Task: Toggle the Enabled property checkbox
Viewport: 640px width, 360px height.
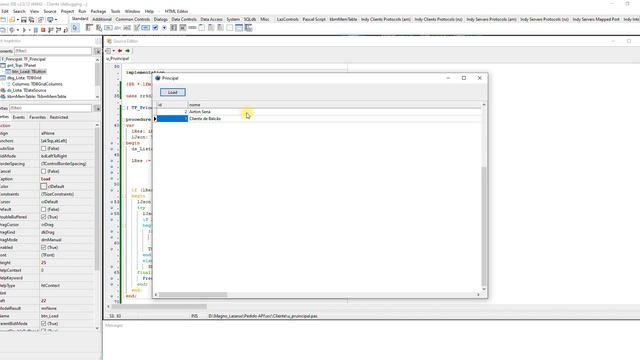Action: [x=43, y=247]
